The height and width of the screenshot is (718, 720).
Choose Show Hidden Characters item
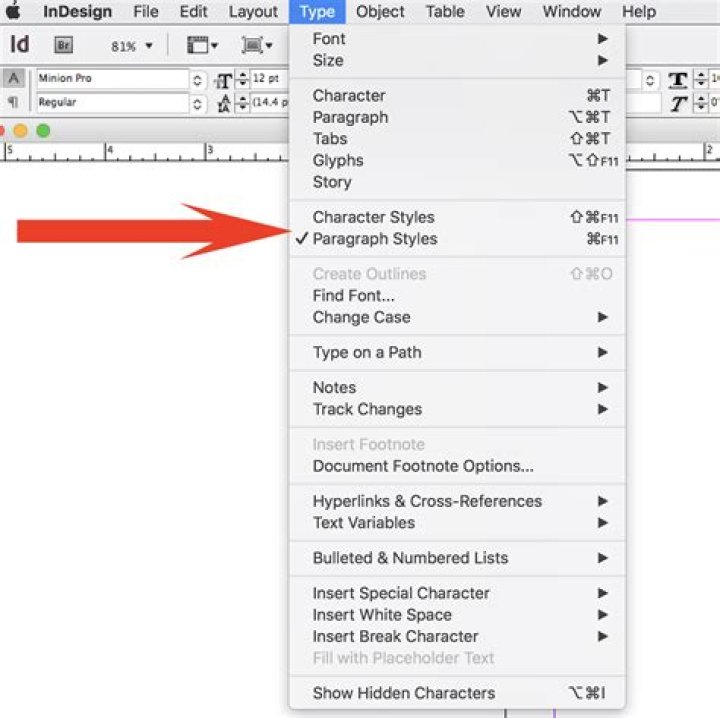[x=457, y=693]
